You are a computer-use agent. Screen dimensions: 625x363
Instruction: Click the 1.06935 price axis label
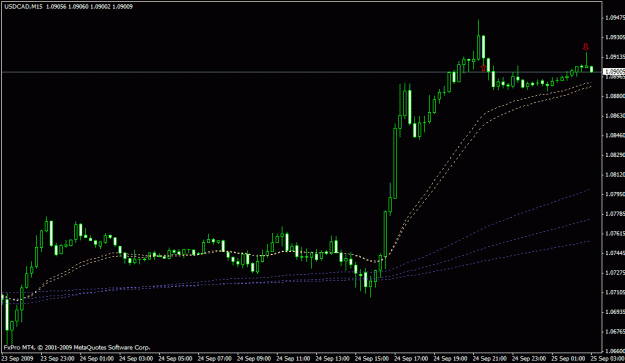coord(615,312)
